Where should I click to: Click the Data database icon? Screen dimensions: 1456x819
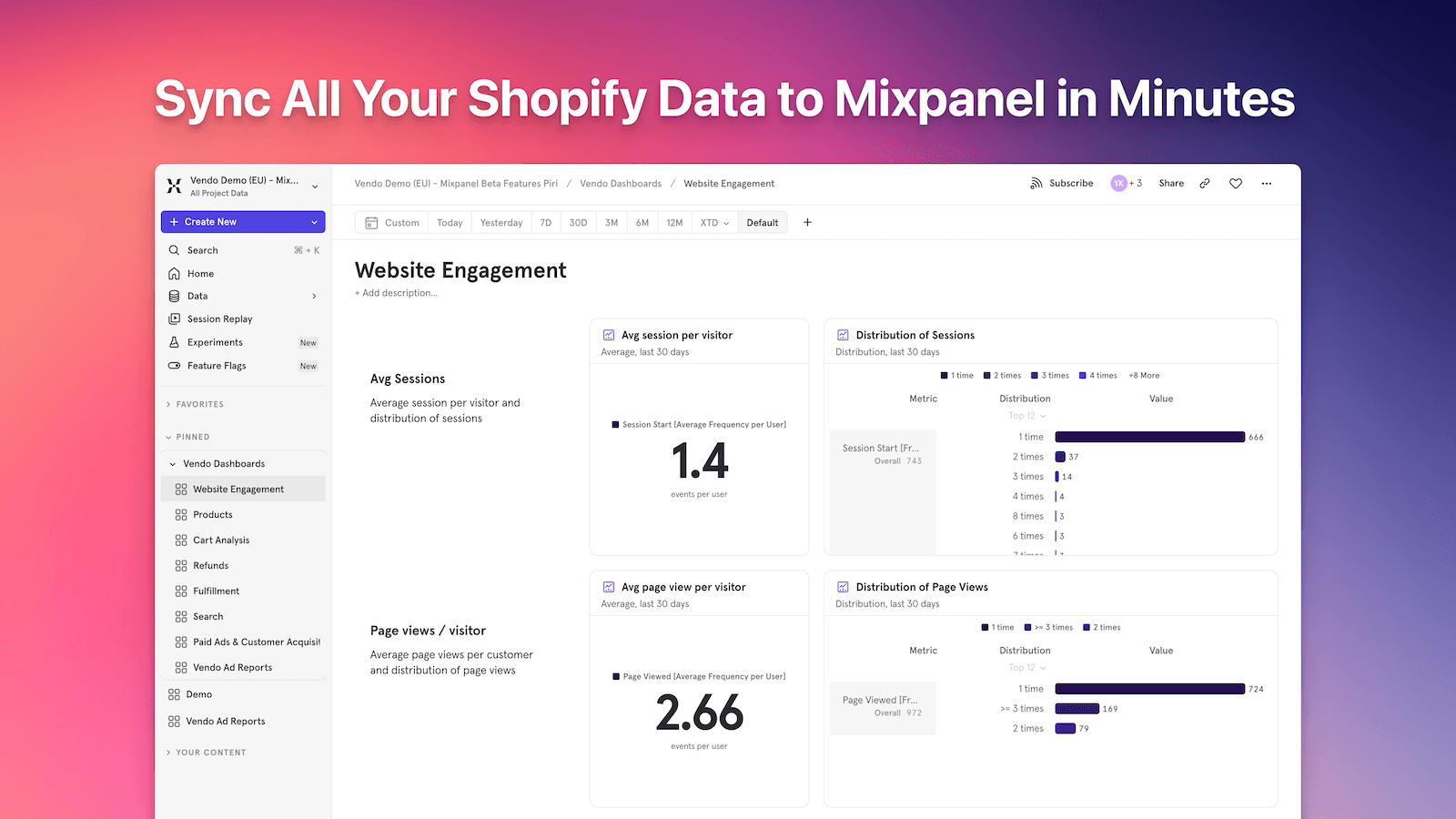pos(175,296)
